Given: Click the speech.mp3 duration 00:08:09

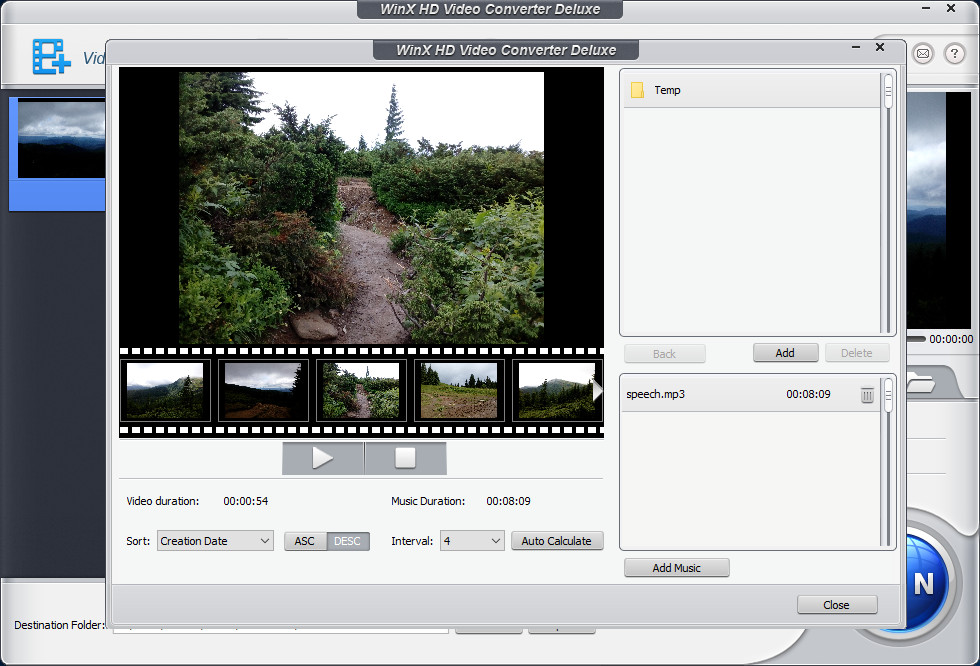Looking at the screenshot, I should pyautogui.click(x=809, y=394).
